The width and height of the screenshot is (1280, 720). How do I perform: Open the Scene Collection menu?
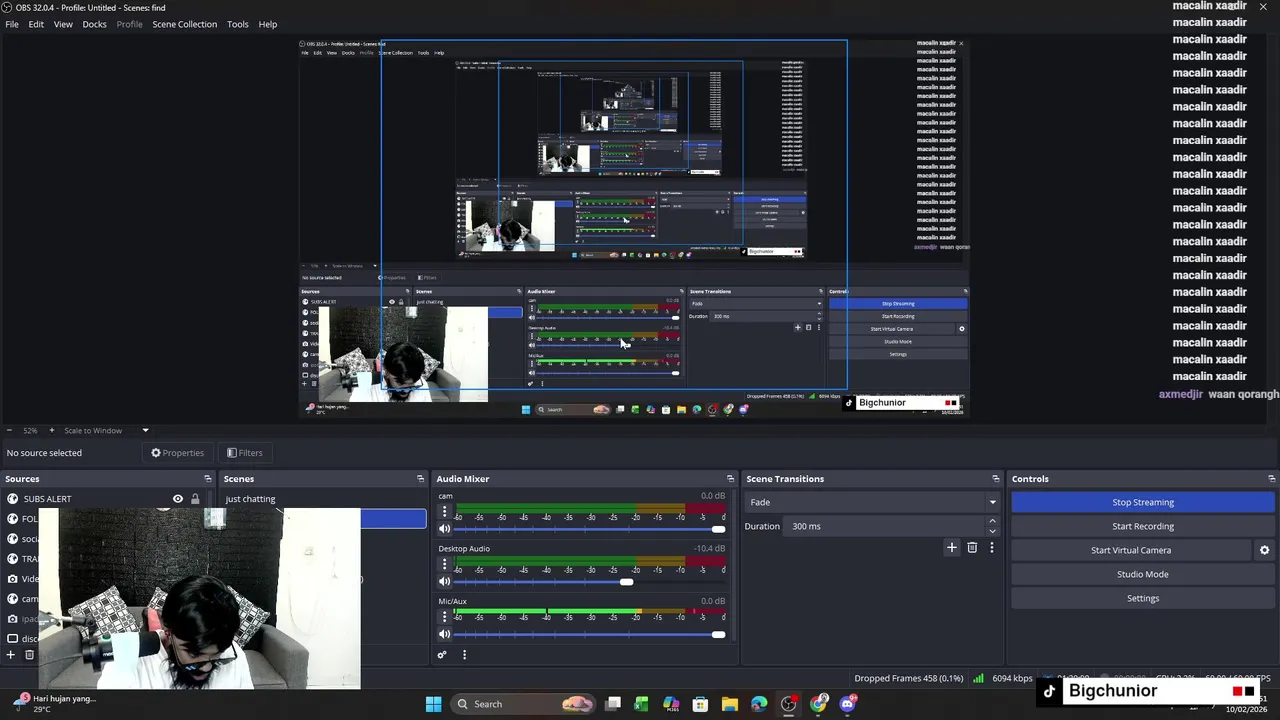coord(184,24)
